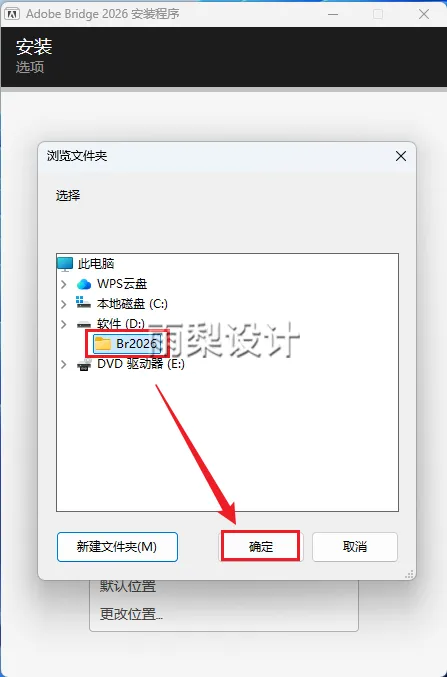Click the WPS云盘 cloud icon
Viewport: 447px width, 677px height.
click(x=84, y=284)
